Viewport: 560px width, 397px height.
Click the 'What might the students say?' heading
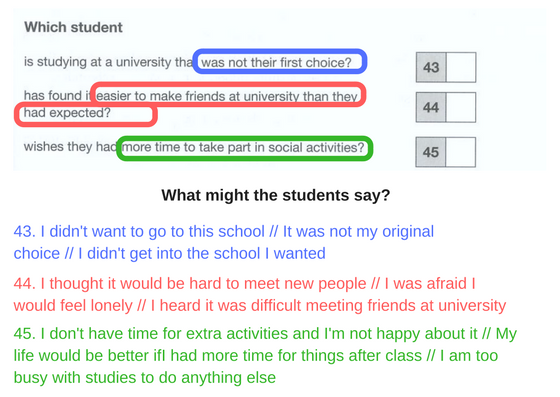click(275, 195)
